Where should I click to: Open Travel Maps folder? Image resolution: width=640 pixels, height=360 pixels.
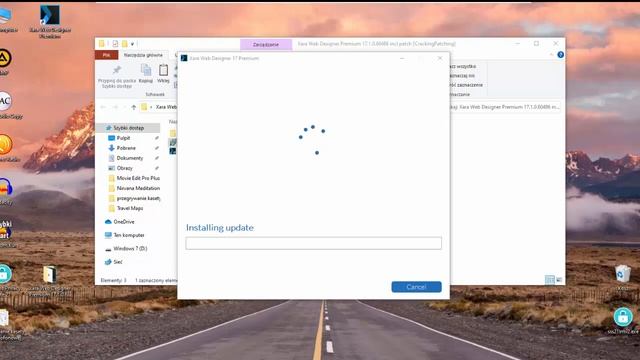pos(130,208)
